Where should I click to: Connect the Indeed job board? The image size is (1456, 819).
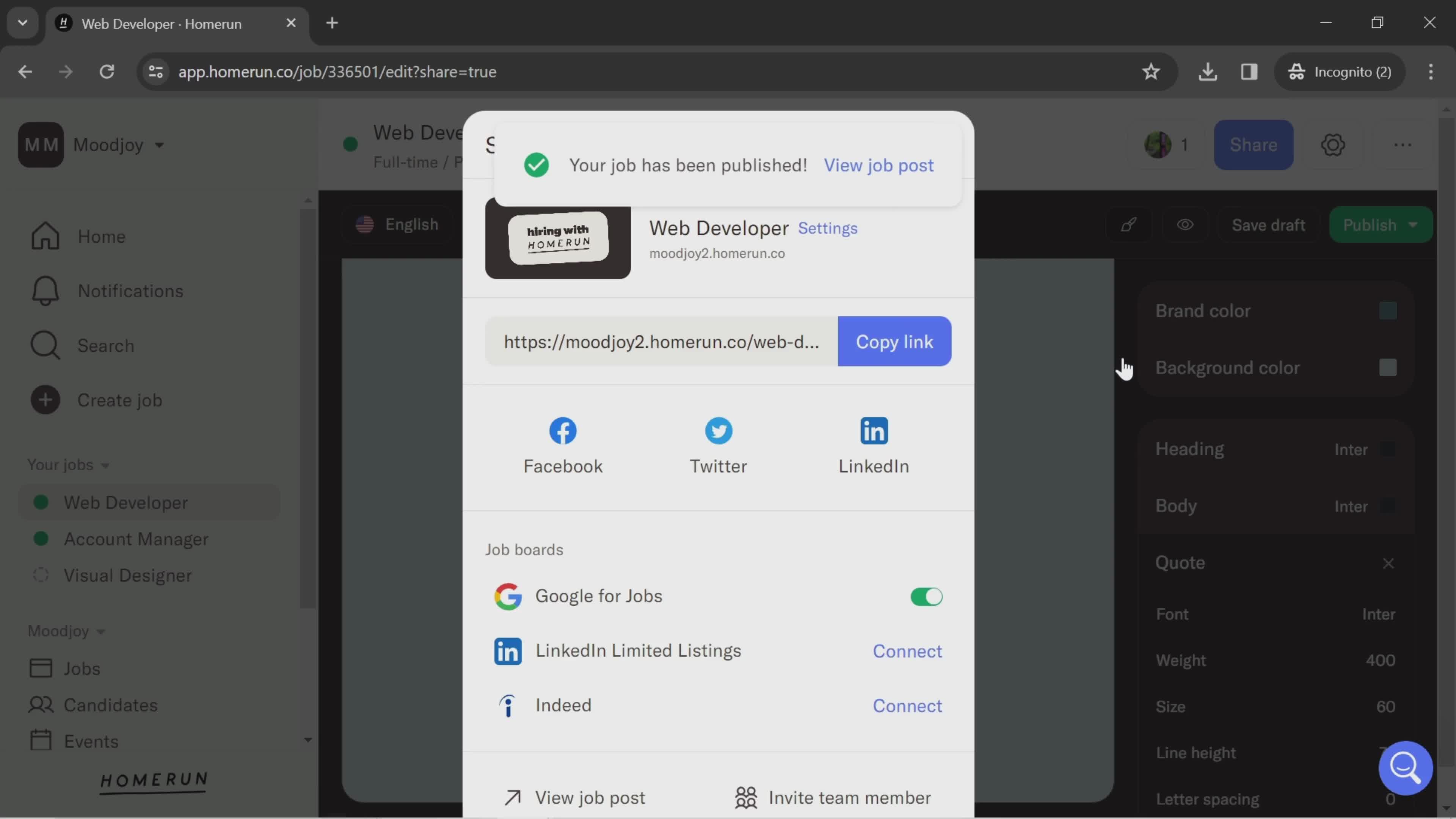pyautogui.click(x=907, y=706)
